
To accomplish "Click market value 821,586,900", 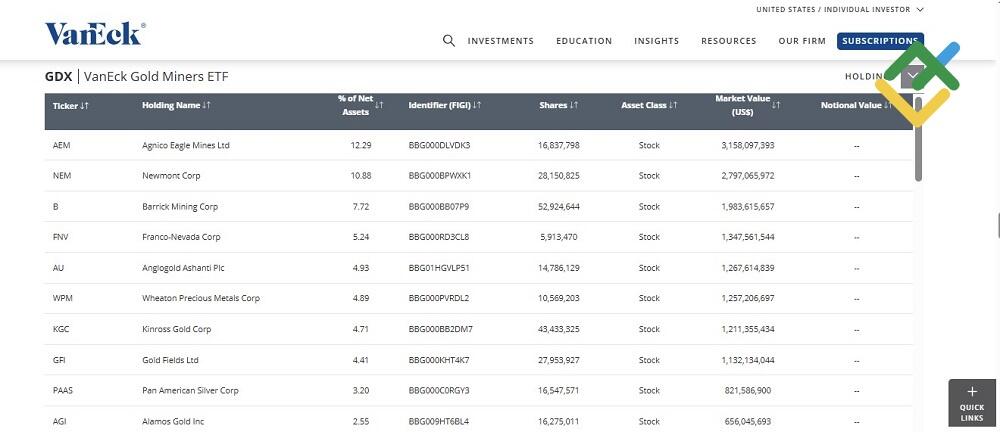I will click(748, 391).
